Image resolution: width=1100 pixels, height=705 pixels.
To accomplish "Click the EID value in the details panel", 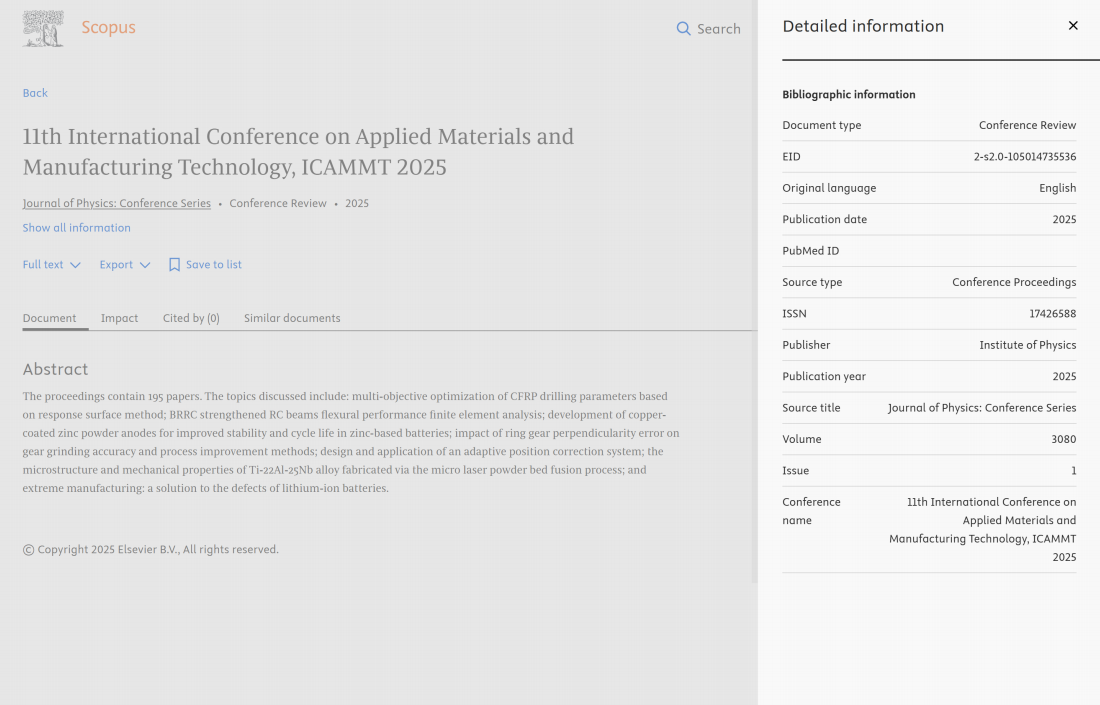I will click(x=1024, y=157).
